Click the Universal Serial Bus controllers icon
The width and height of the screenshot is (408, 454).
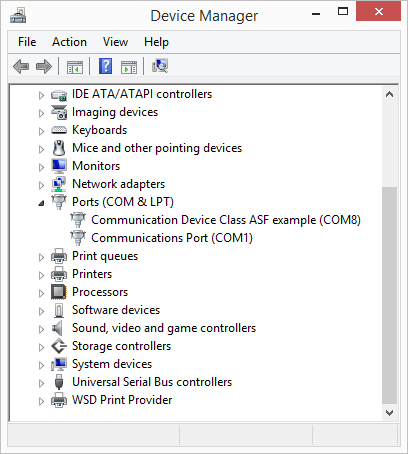pos(59,382)
